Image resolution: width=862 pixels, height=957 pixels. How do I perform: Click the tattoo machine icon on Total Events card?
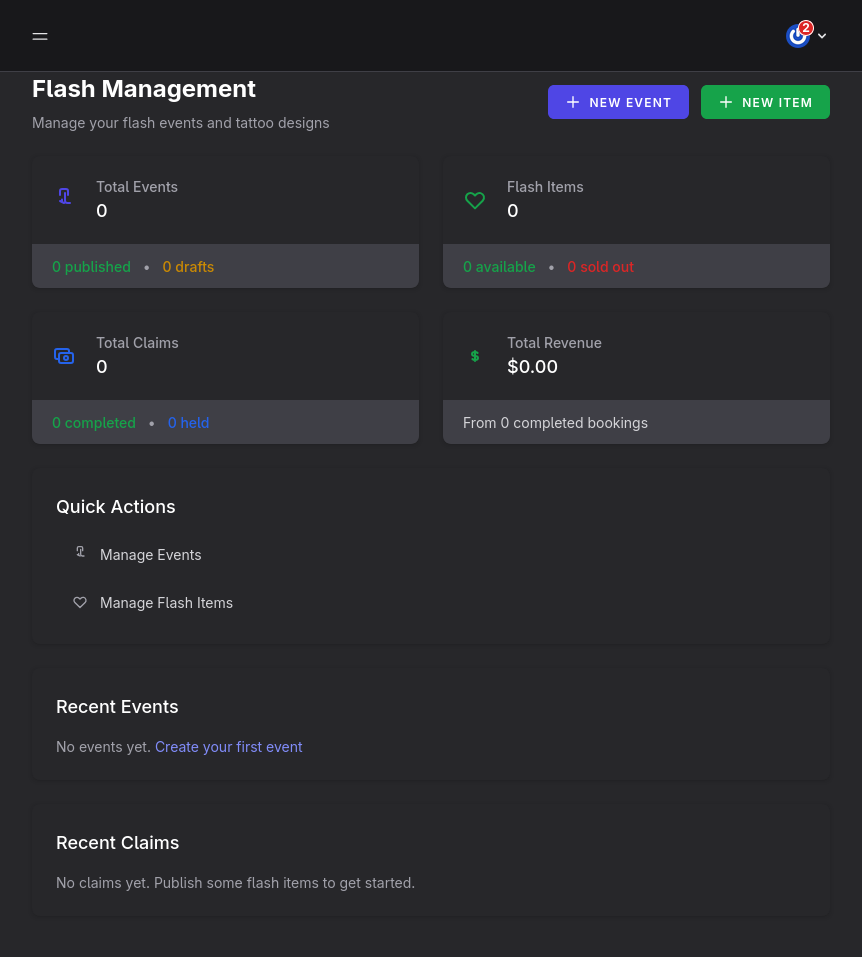(x=64, y=196)
